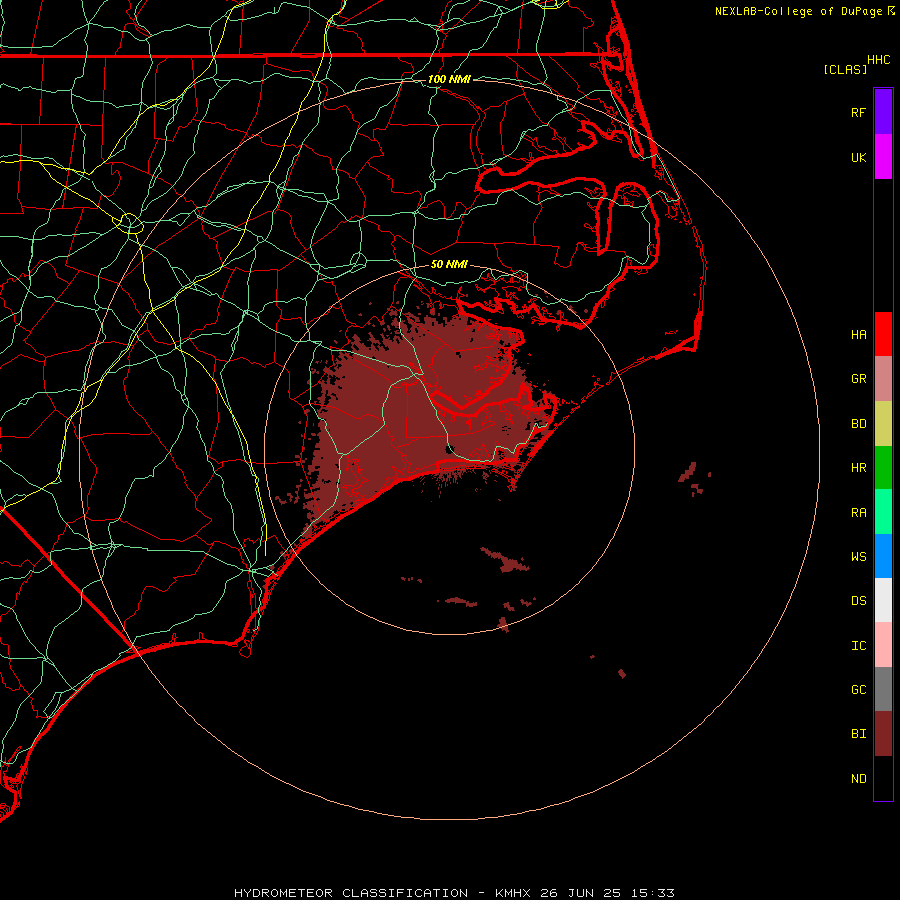Click the BD legend label
900x900 pixels.
(859, 424)
